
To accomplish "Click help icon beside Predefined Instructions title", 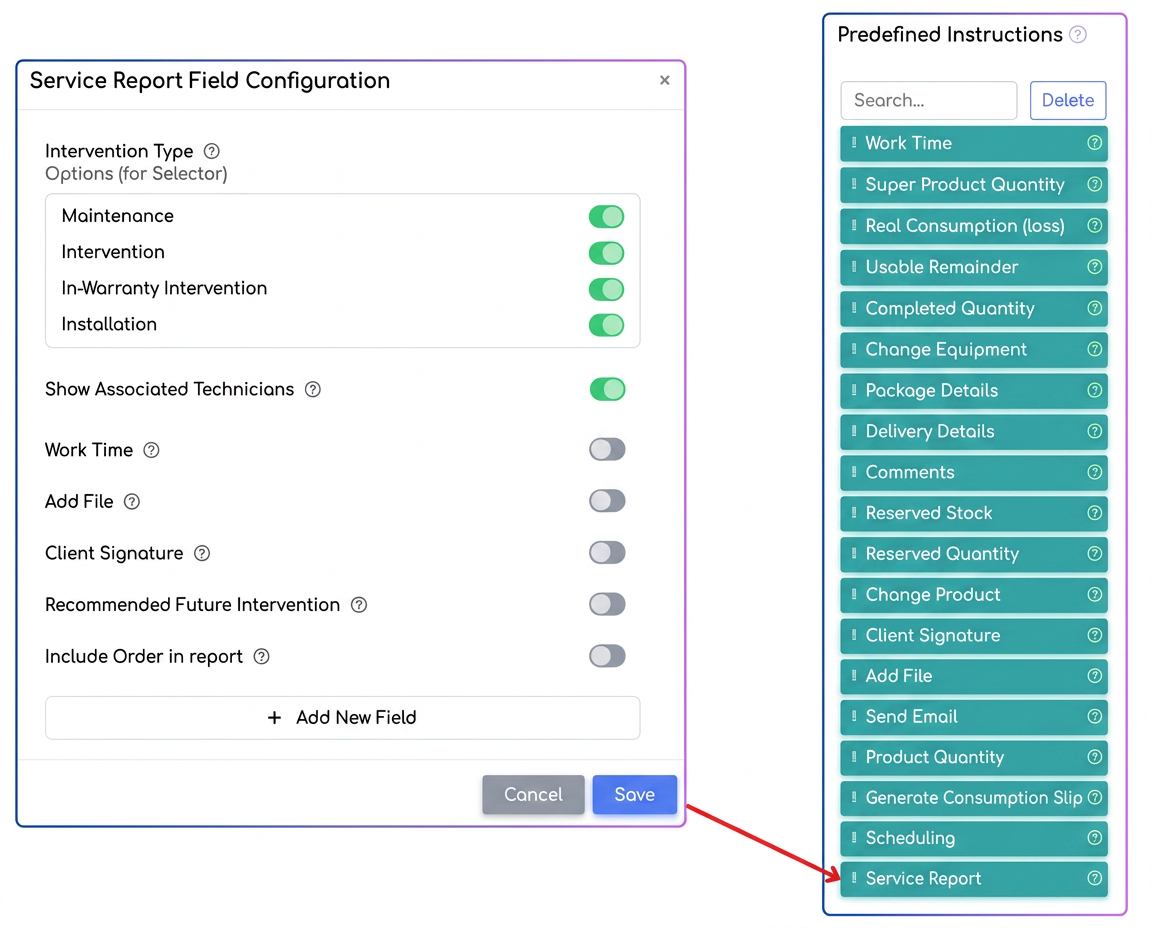I will (x=1078, y=35).
